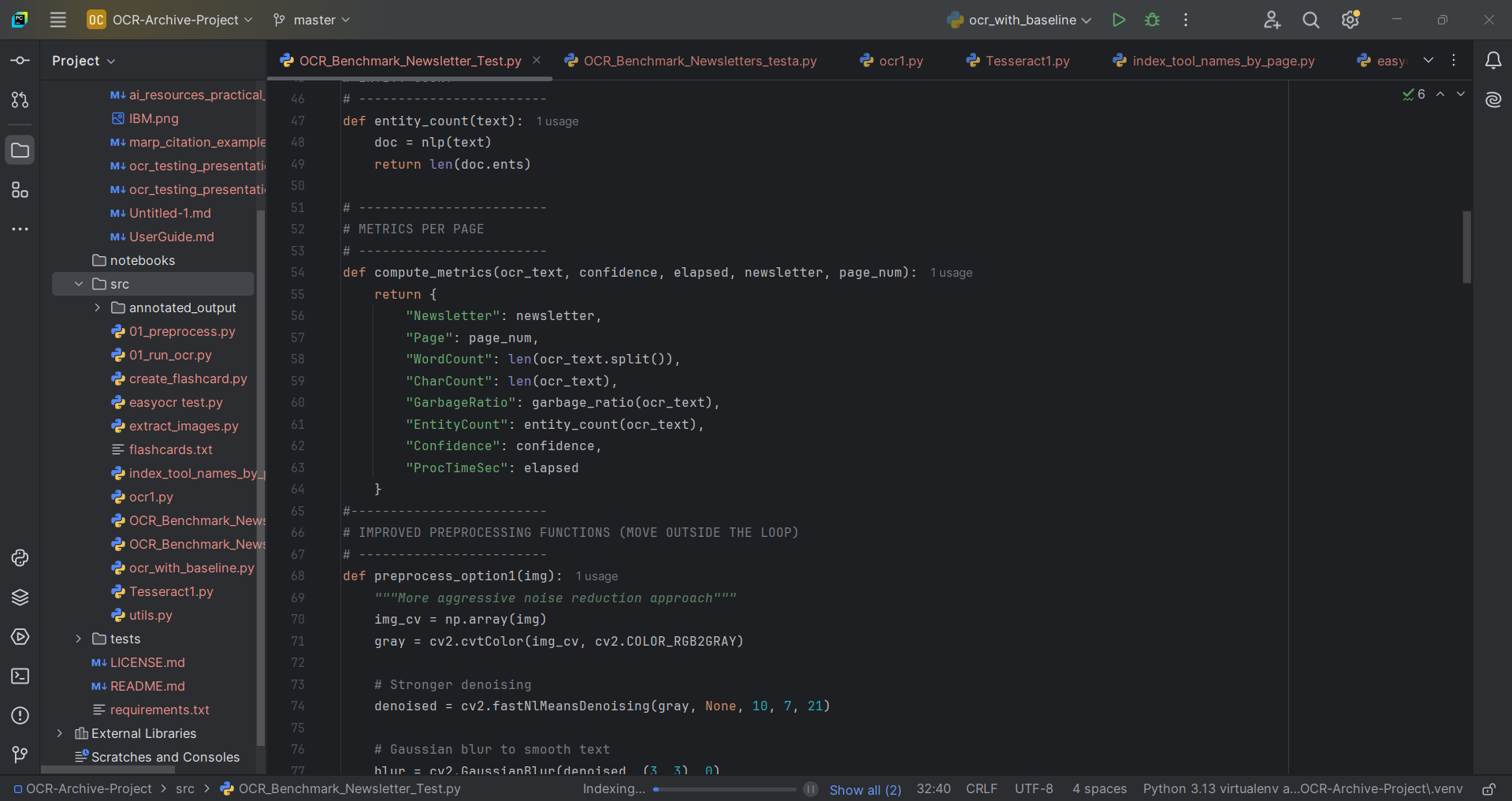
Task: Run the ocr_with_baseline configuration
Action: [1118, 20]
